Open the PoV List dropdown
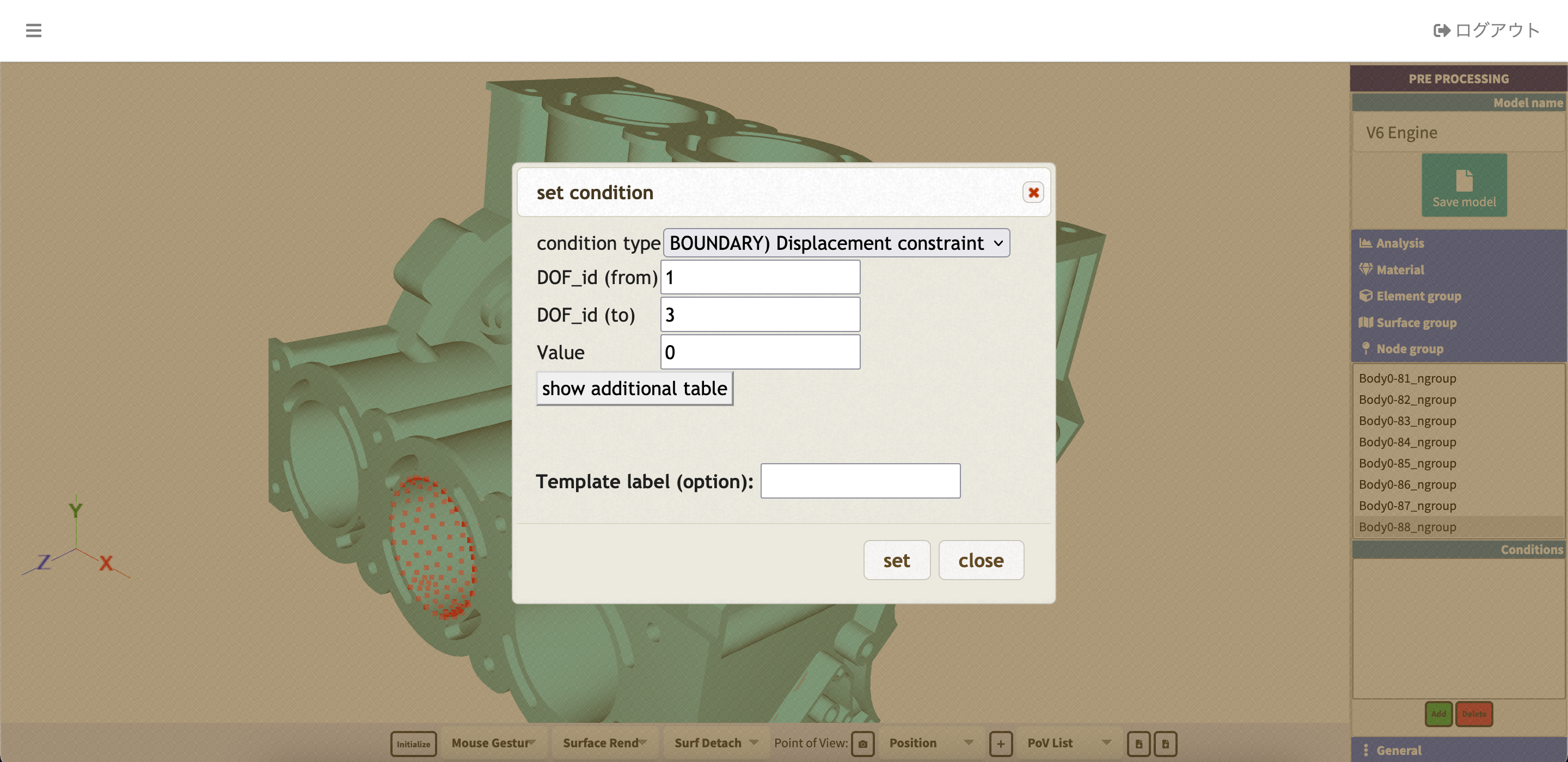The image size is (1568, 762). point(1068,743)
